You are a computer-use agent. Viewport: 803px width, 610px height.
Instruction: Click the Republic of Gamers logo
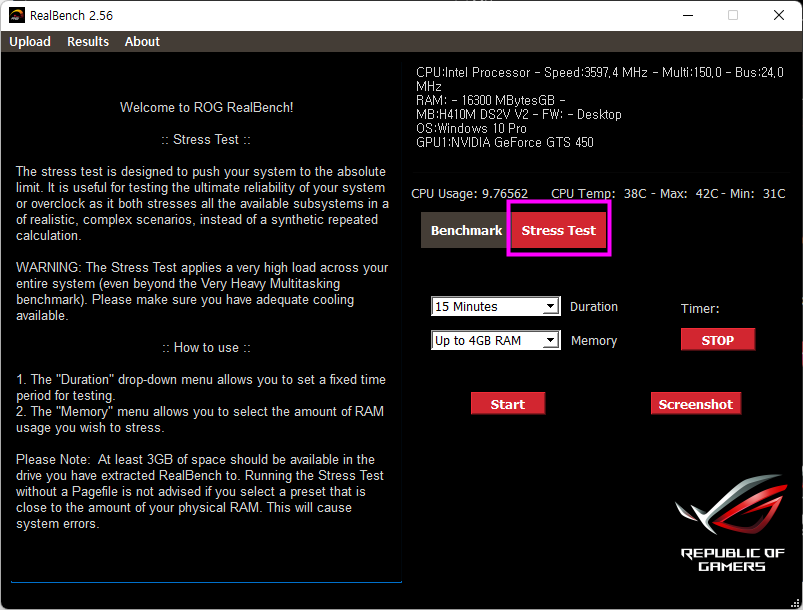click(x=732, y=522)
